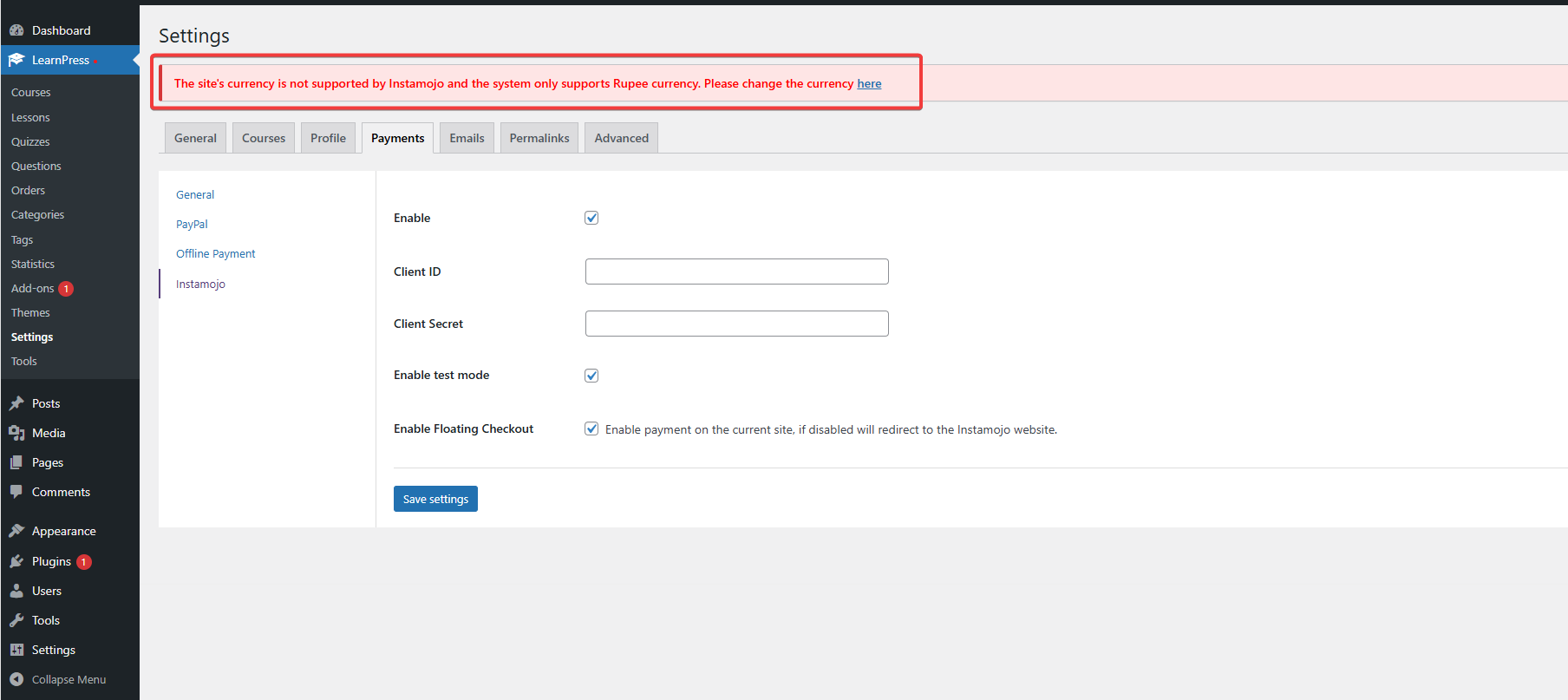Click the Collapse Menu arrow icon
The height and width of the screenshot is (700, 1568).
tap(16, 679)
